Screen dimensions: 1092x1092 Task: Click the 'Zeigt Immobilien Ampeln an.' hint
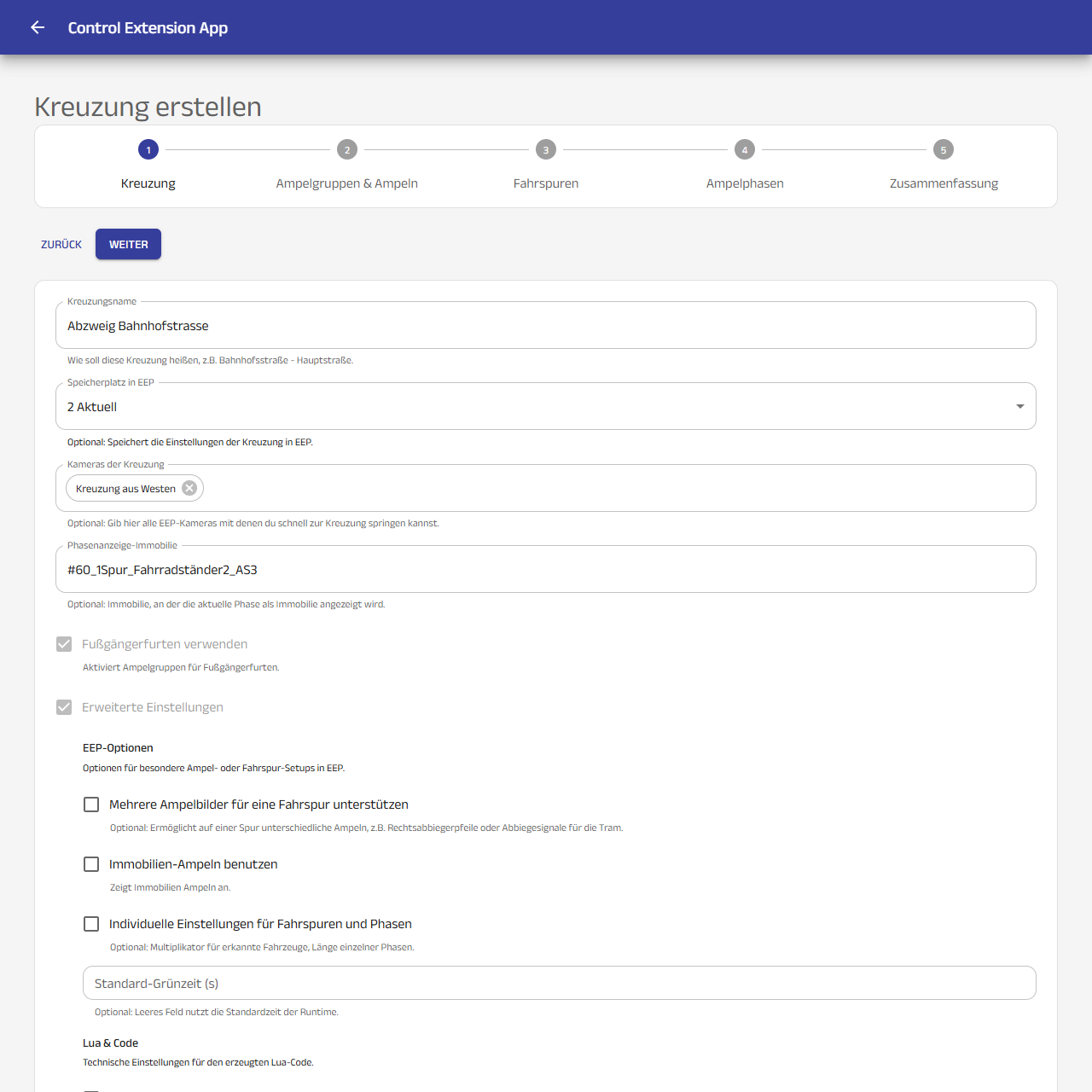pyautogui.click(x=170, y=887)
